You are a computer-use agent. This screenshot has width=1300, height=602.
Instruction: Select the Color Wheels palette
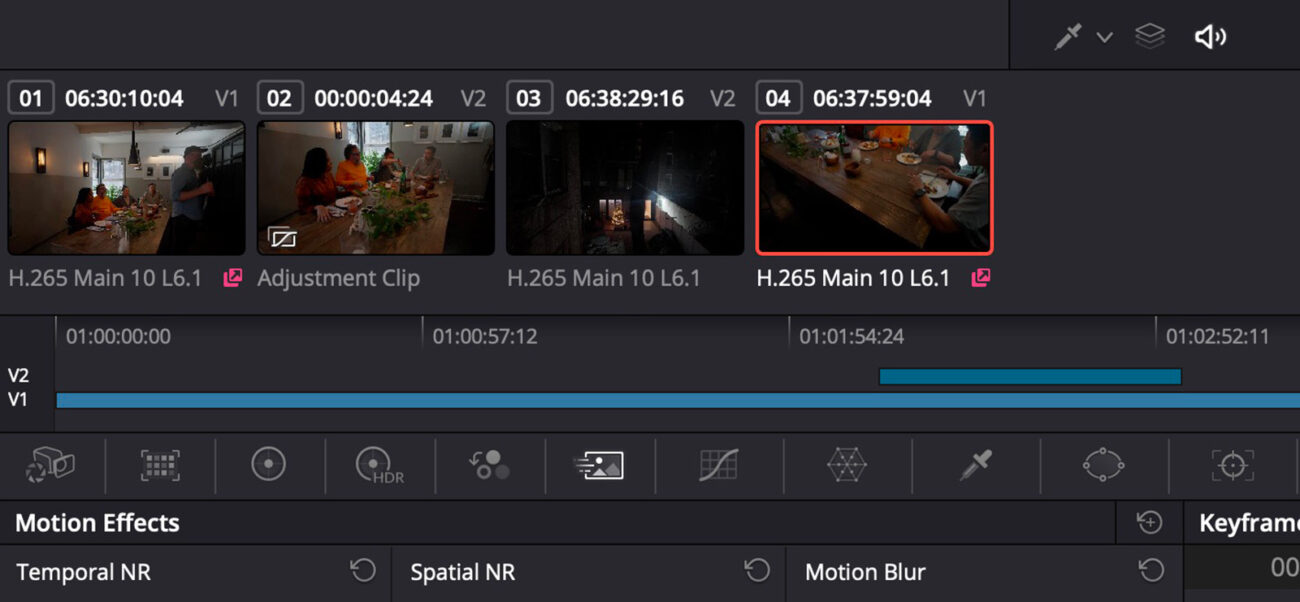point(268,465)
